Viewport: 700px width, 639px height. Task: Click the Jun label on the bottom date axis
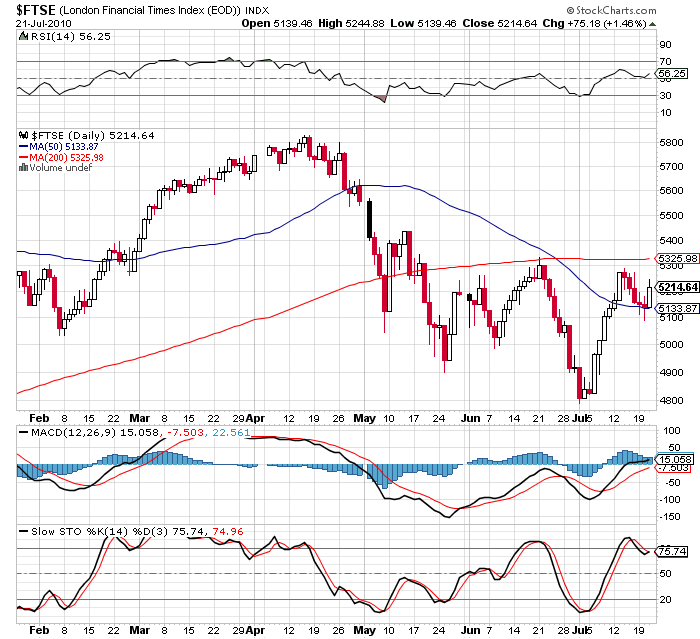click(471, 631)
